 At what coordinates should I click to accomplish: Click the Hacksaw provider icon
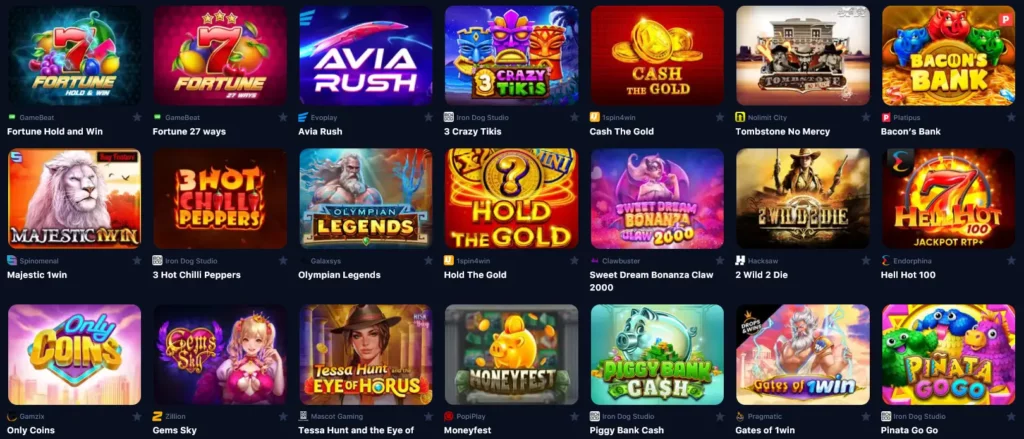point(740,260)
